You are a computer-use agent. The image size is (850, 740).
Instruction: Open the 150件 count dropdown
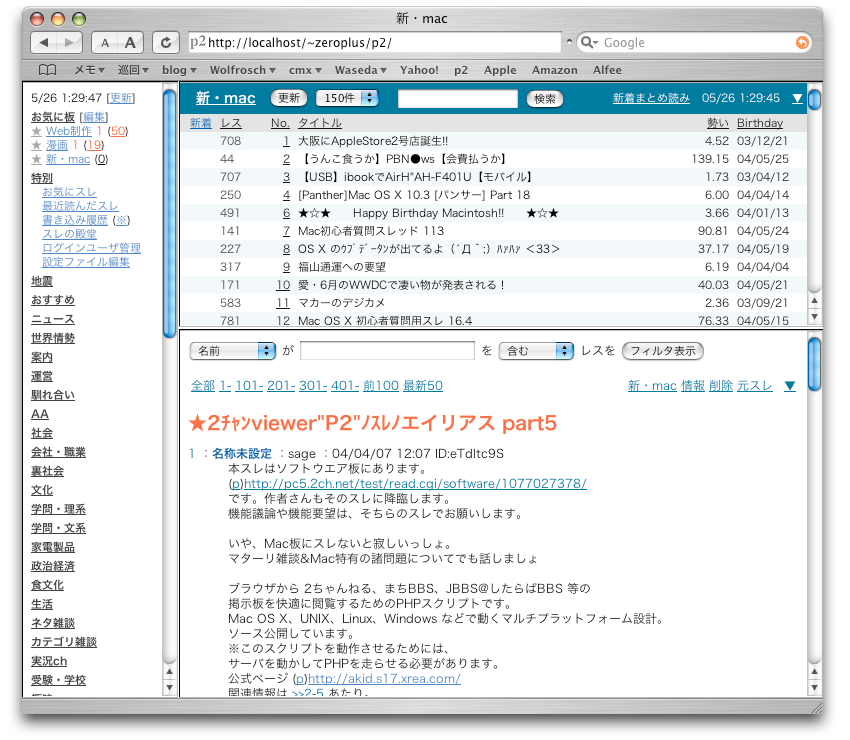(347, 98)
